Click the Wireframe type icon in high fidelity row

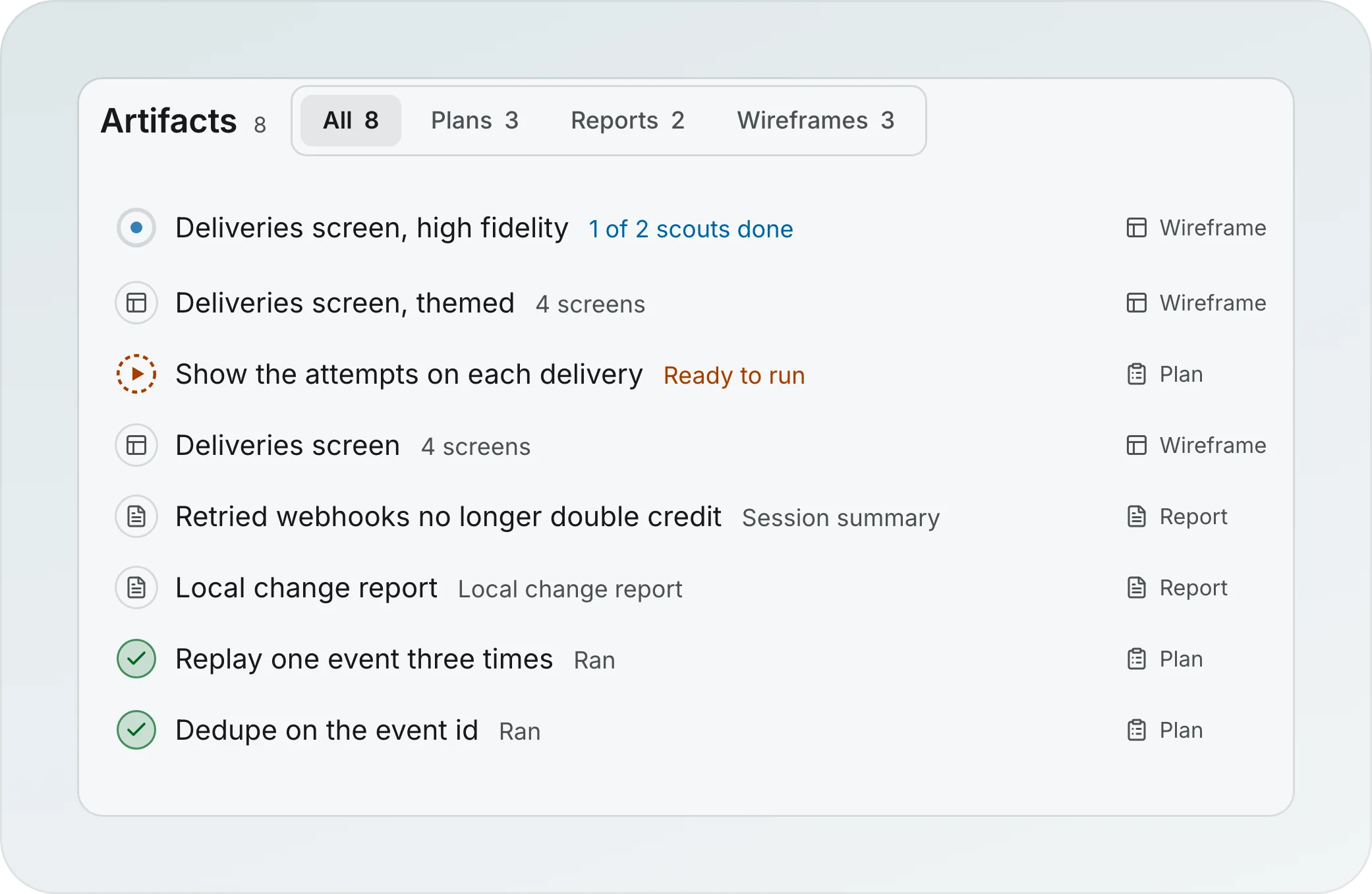[1137, 227]
